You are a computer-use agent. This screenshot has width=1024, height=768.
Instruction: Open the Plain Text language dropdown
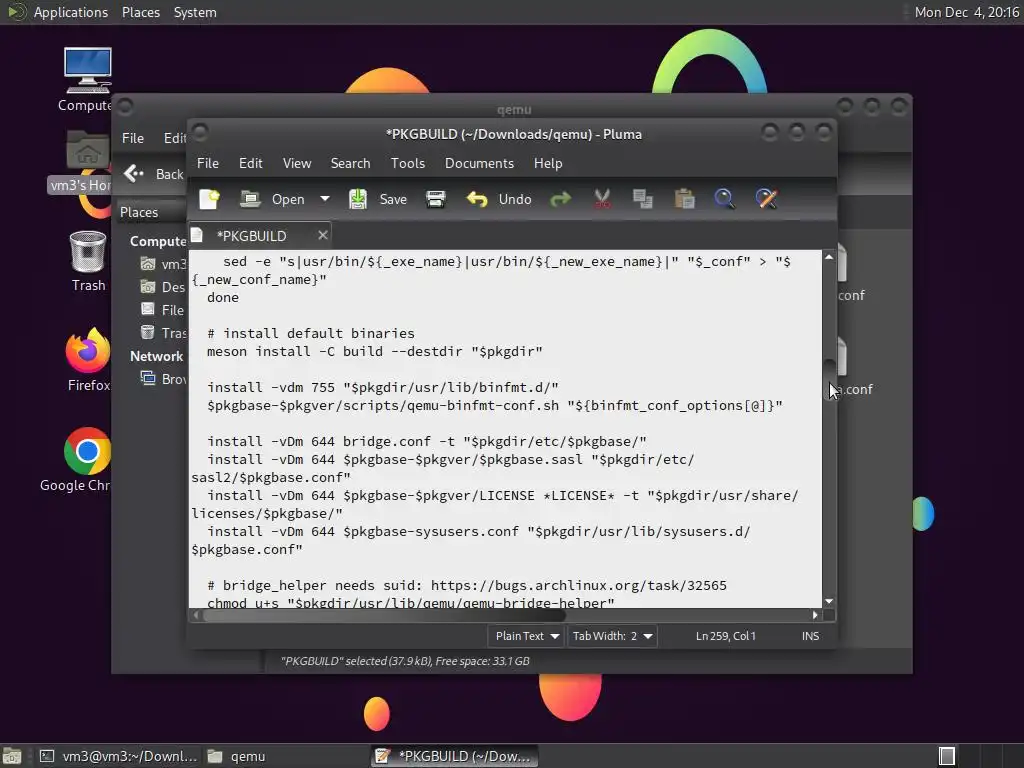point(526,636)
